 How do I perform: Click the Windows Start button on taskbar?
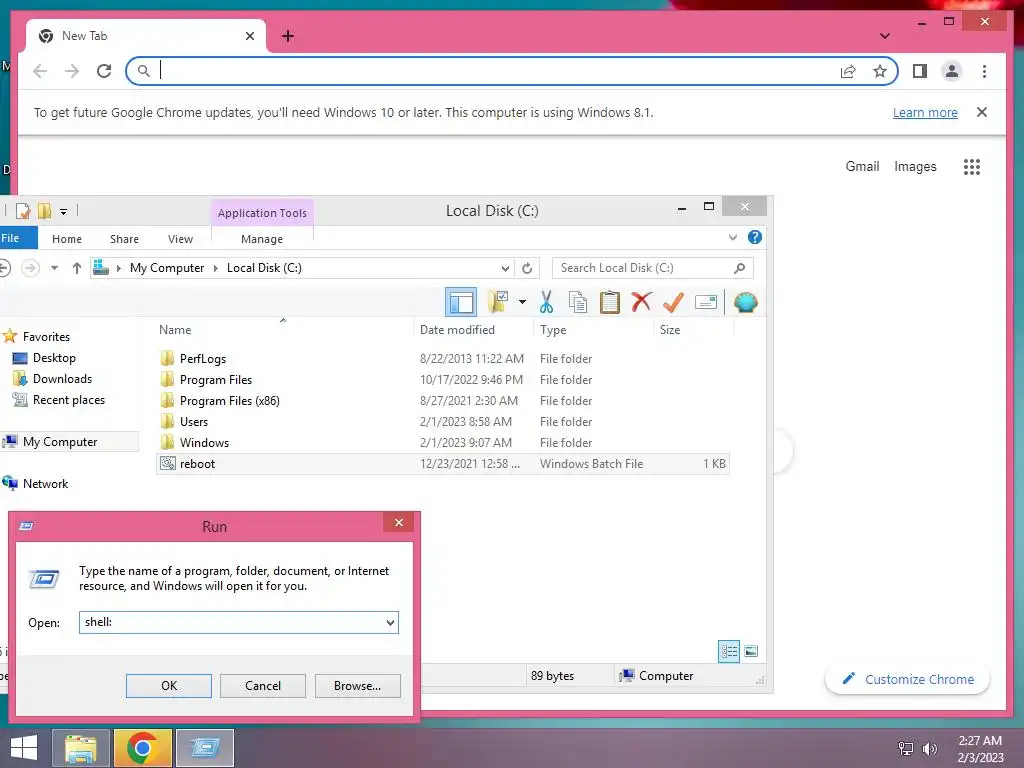[x=24, y=748]
